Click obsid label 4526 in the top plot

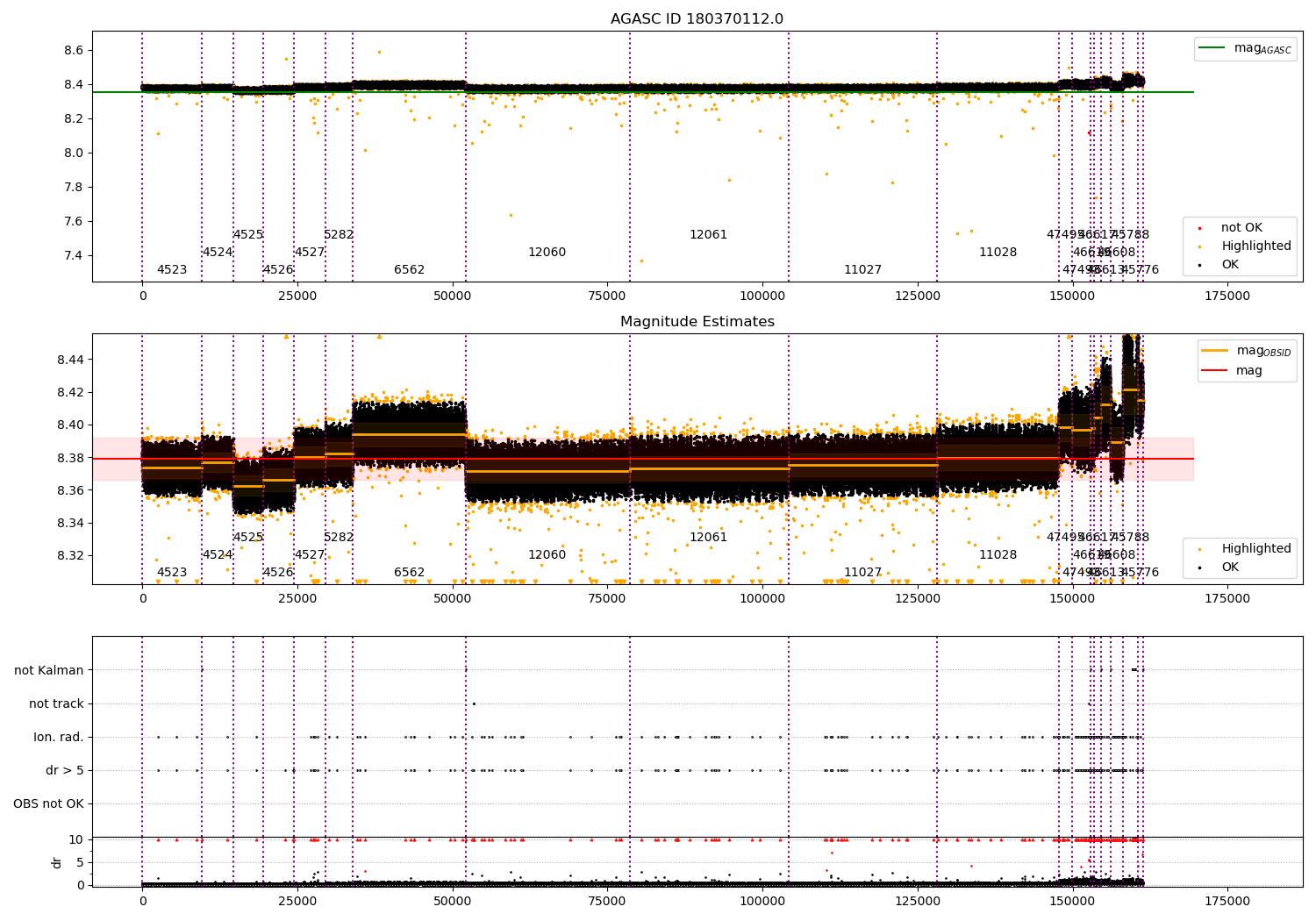point(278,270)
